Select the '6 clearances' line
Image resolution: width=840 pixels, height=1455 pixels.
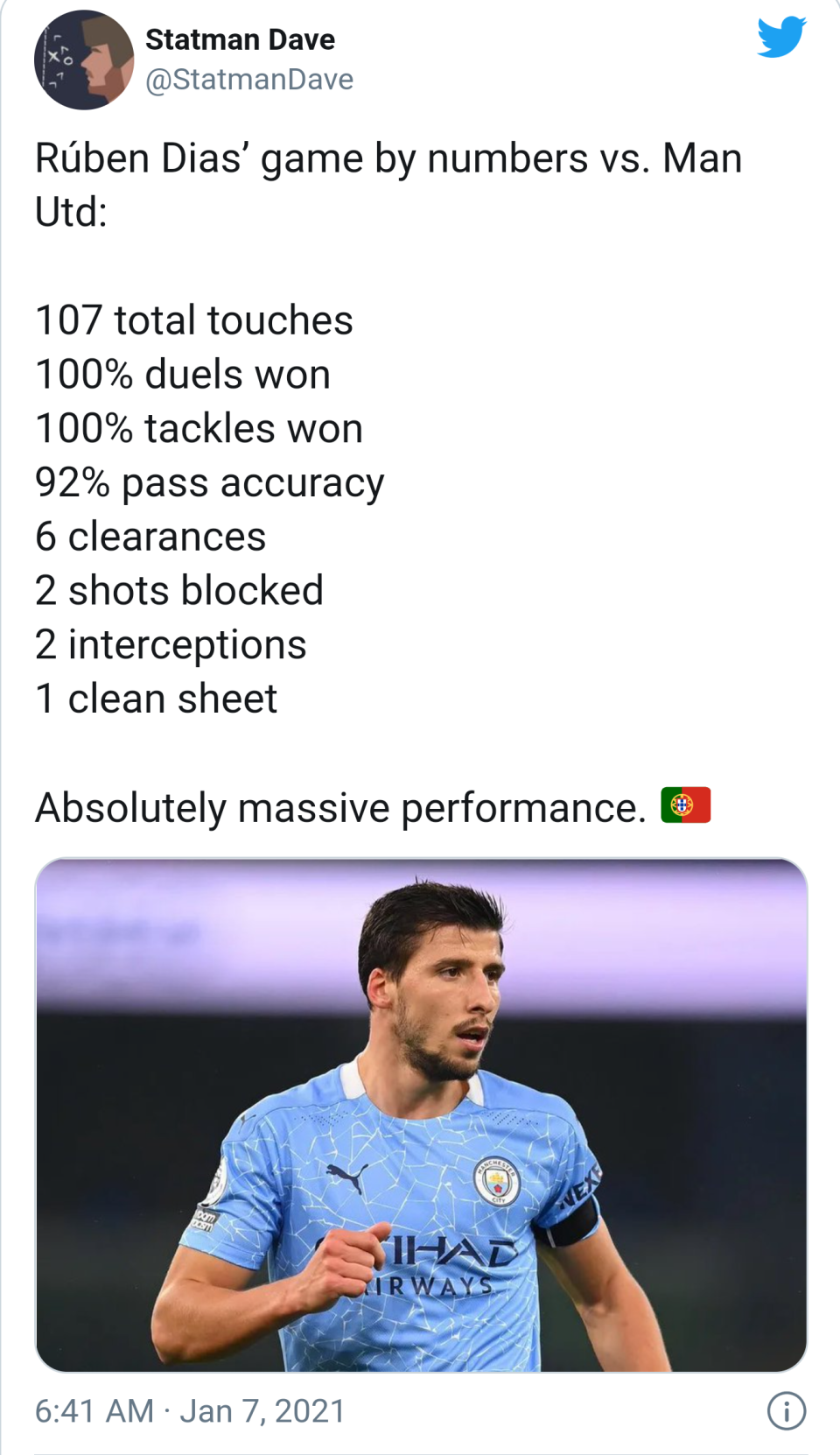click(150, 537)
